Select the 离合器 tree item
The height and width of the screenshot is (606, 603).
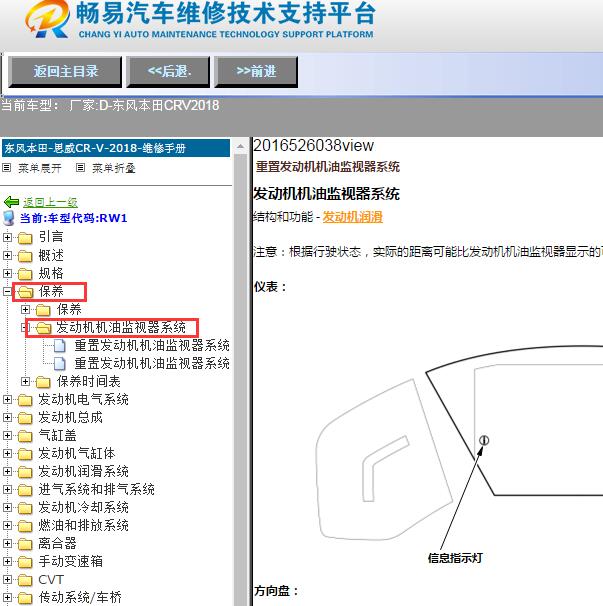[57, 544]
